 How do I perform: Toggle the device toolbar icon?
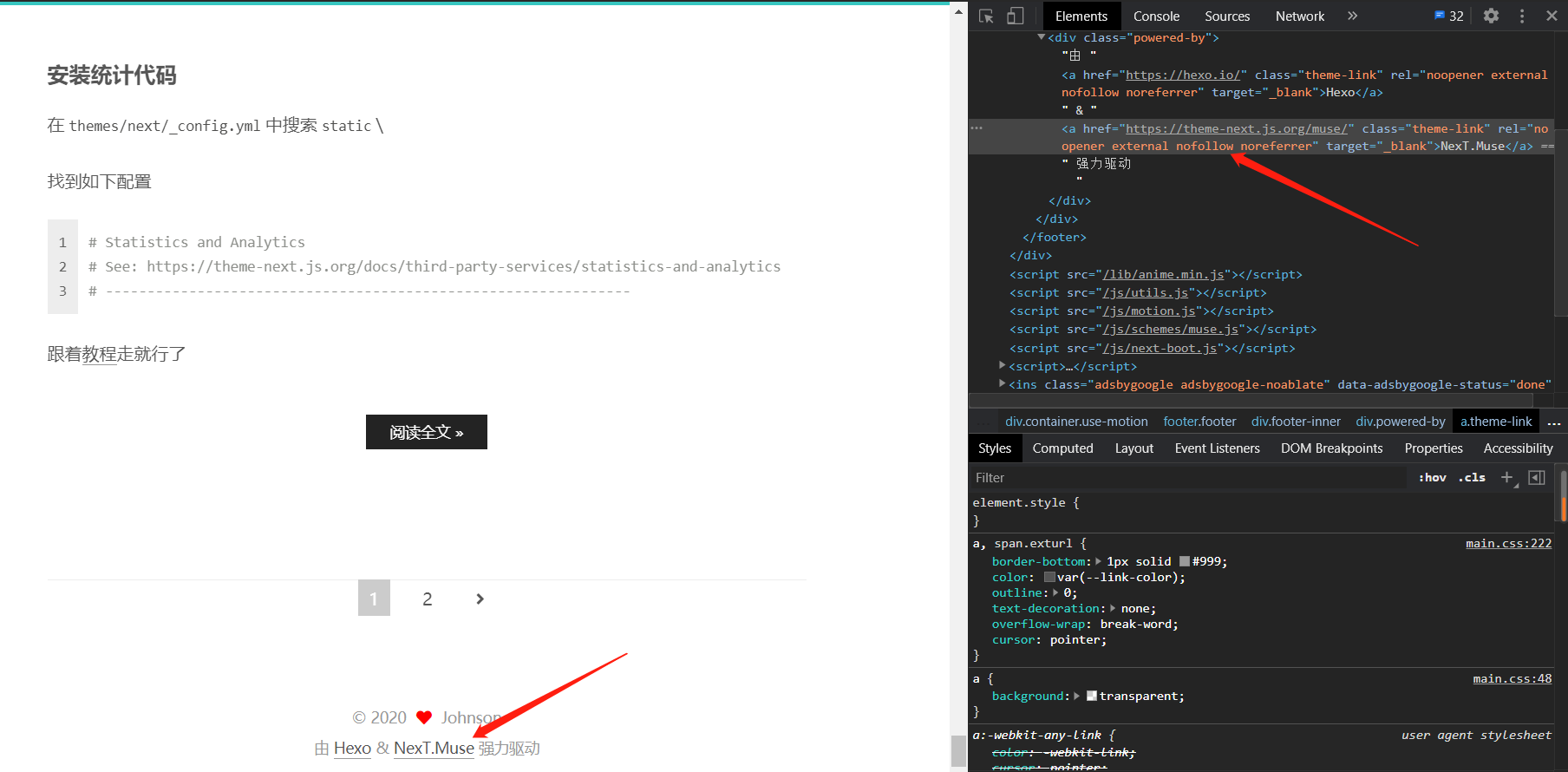tap(1015, 16)
